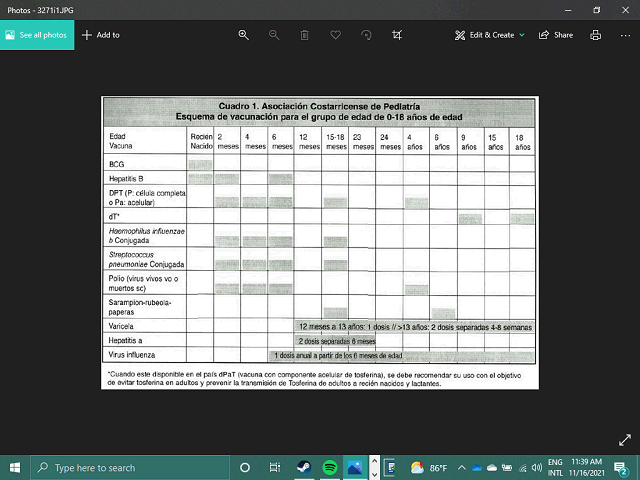Viewport: 640px width, 480px height.
Task: Click the vaccination table image
Action: pyautogui.click(x=320, y=243)
